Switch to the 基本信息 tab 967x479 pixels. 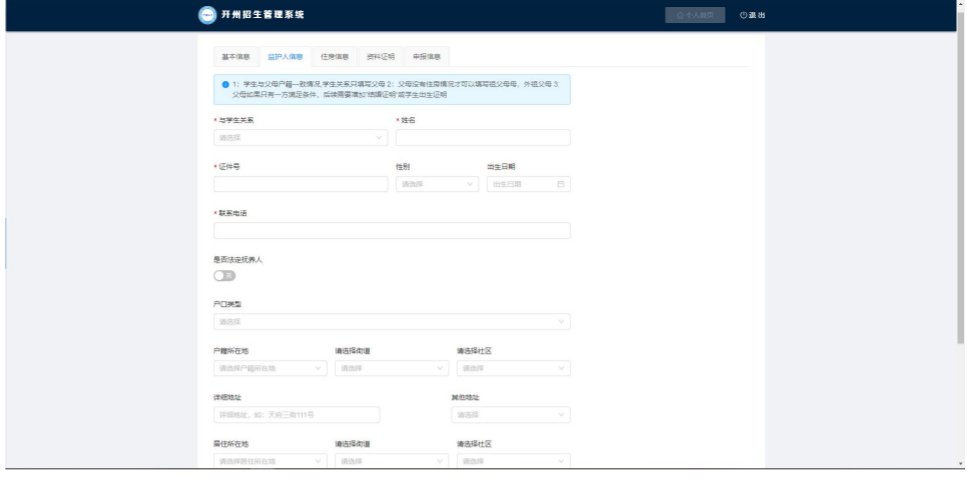[235, 57]
